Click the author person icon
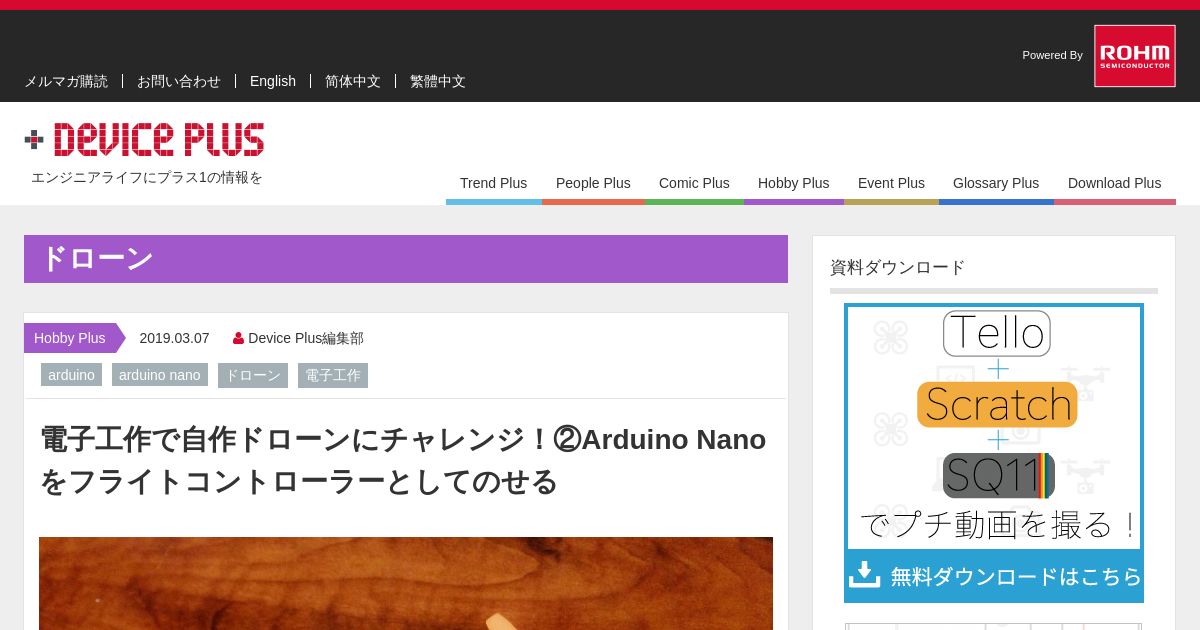The height and width of the screenshot is (630, 1200). [x=238, y=338]
